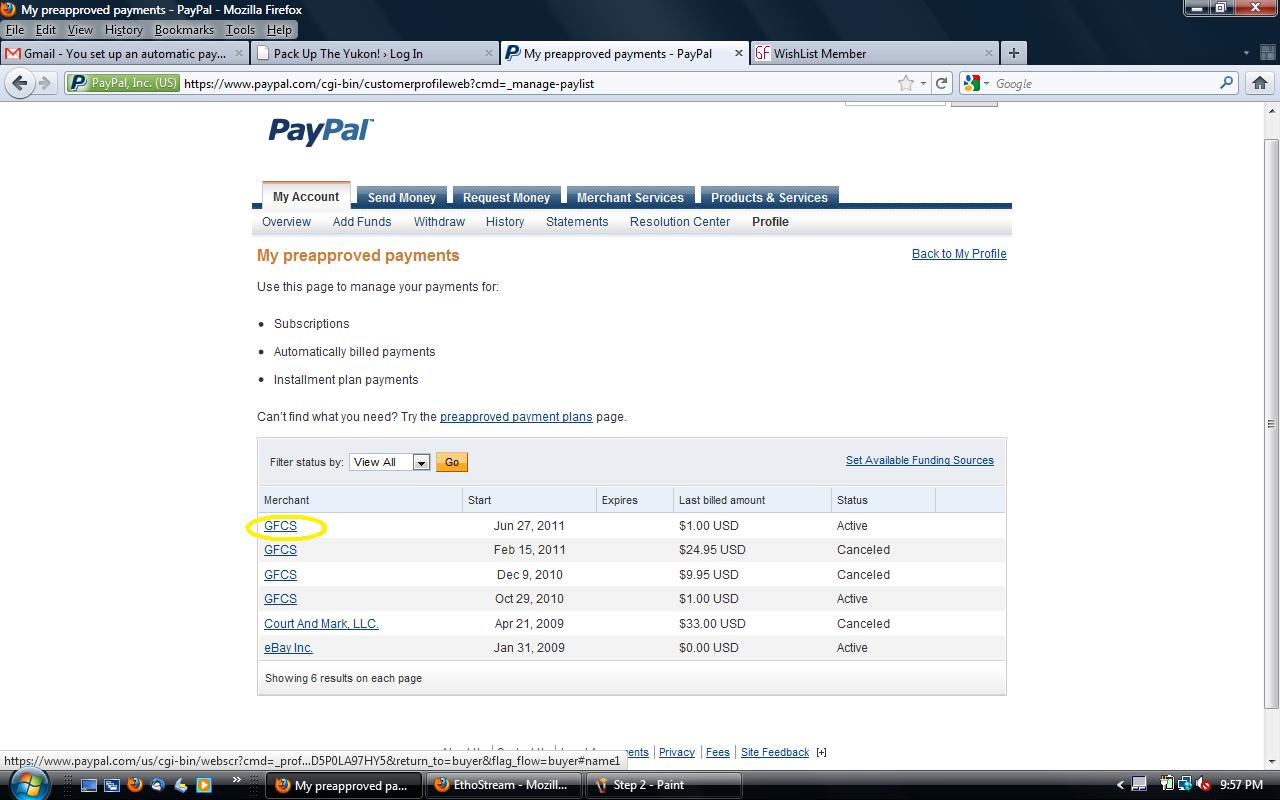Open the Help menu
Image resolution: width=1280 pixels, height=800 pixels.
279,30
